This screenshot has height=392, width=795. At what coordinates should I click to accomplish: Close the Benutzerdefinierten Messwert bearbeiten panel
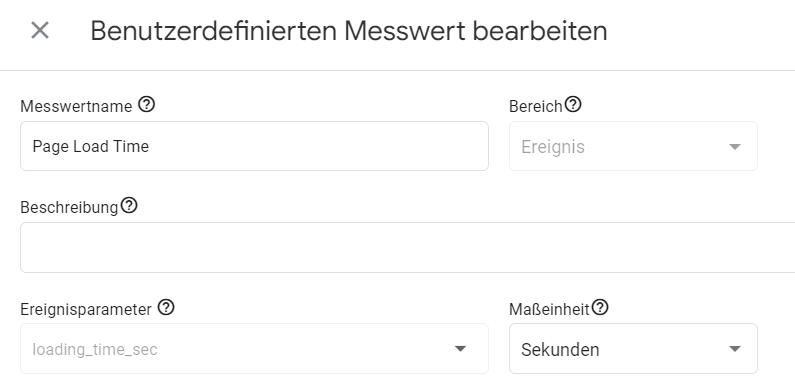pyautogui.click(x=40, y=30)
